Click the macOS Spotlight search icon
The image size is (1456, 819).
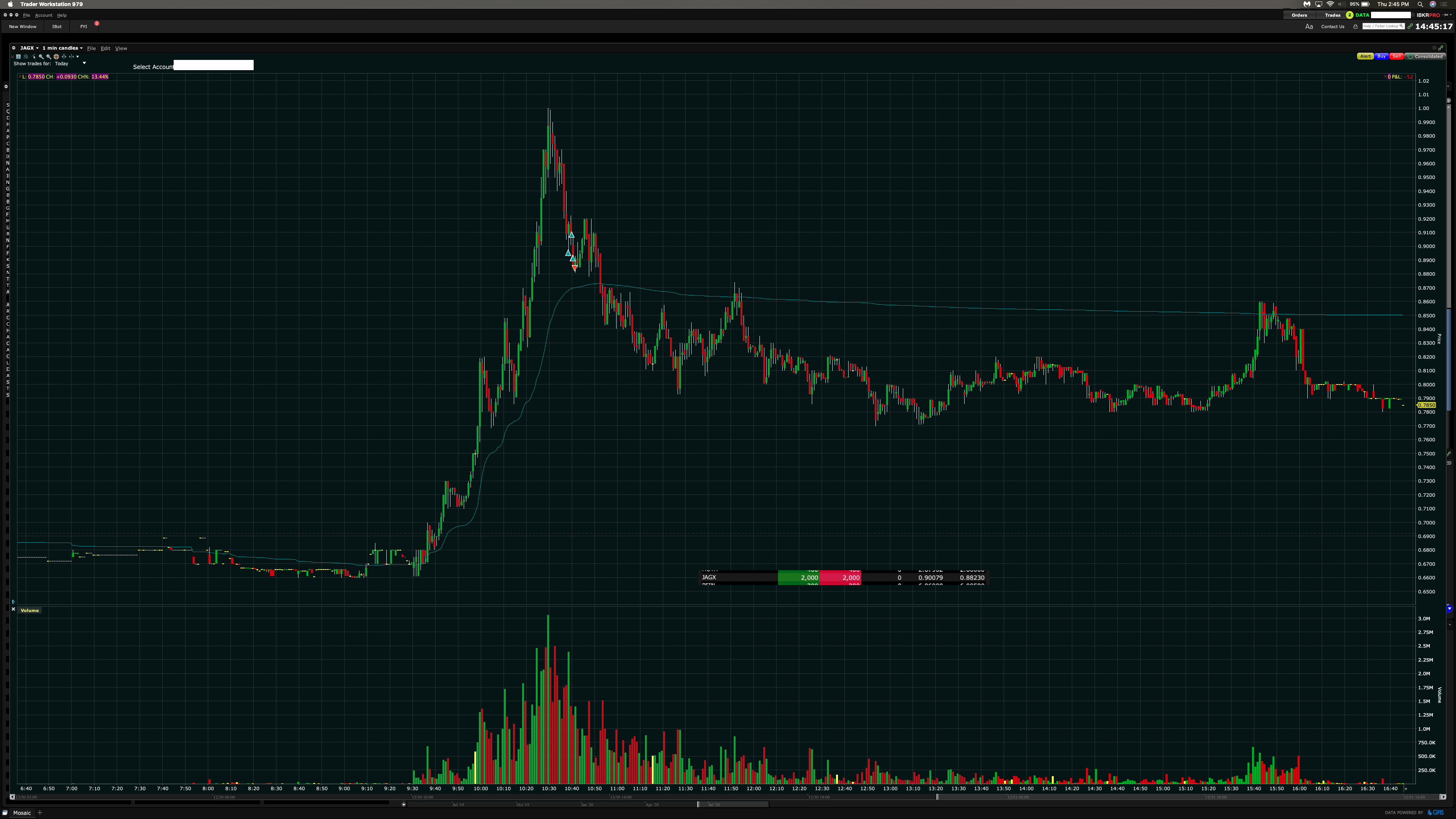1420,4
